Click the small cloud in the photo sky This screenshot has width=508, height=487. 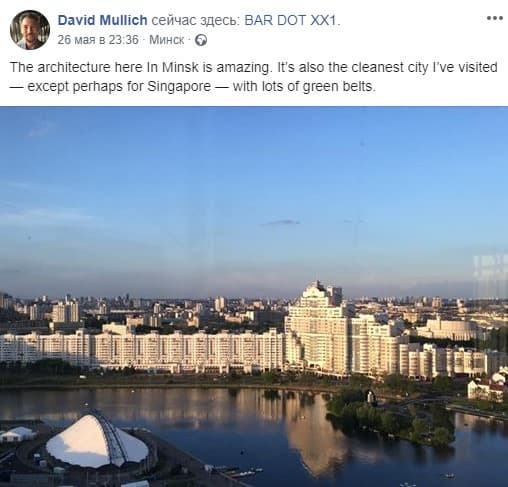click(x=281, y=222)
